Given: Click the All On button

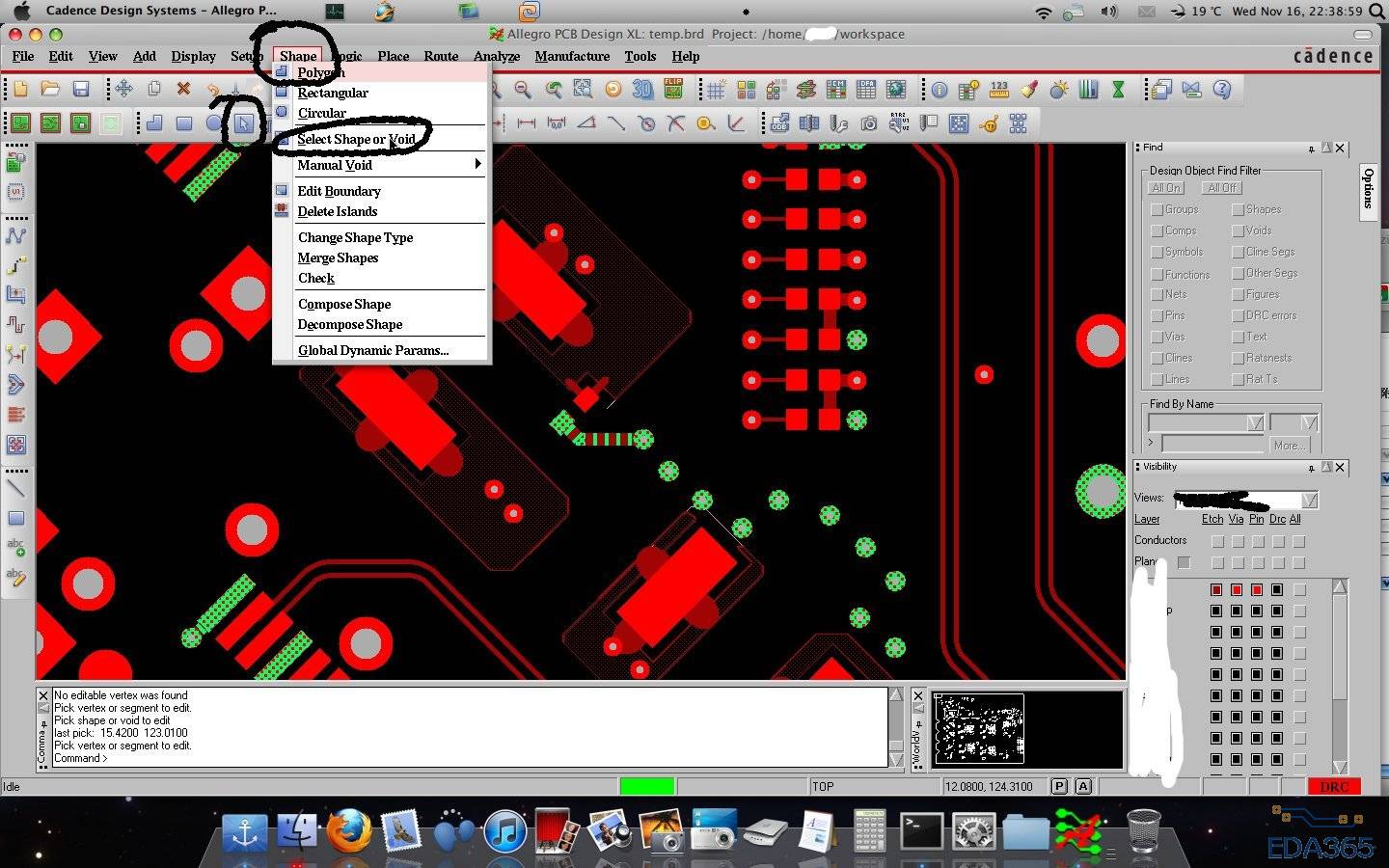Looking at the screenshot, I should 1166,188.
